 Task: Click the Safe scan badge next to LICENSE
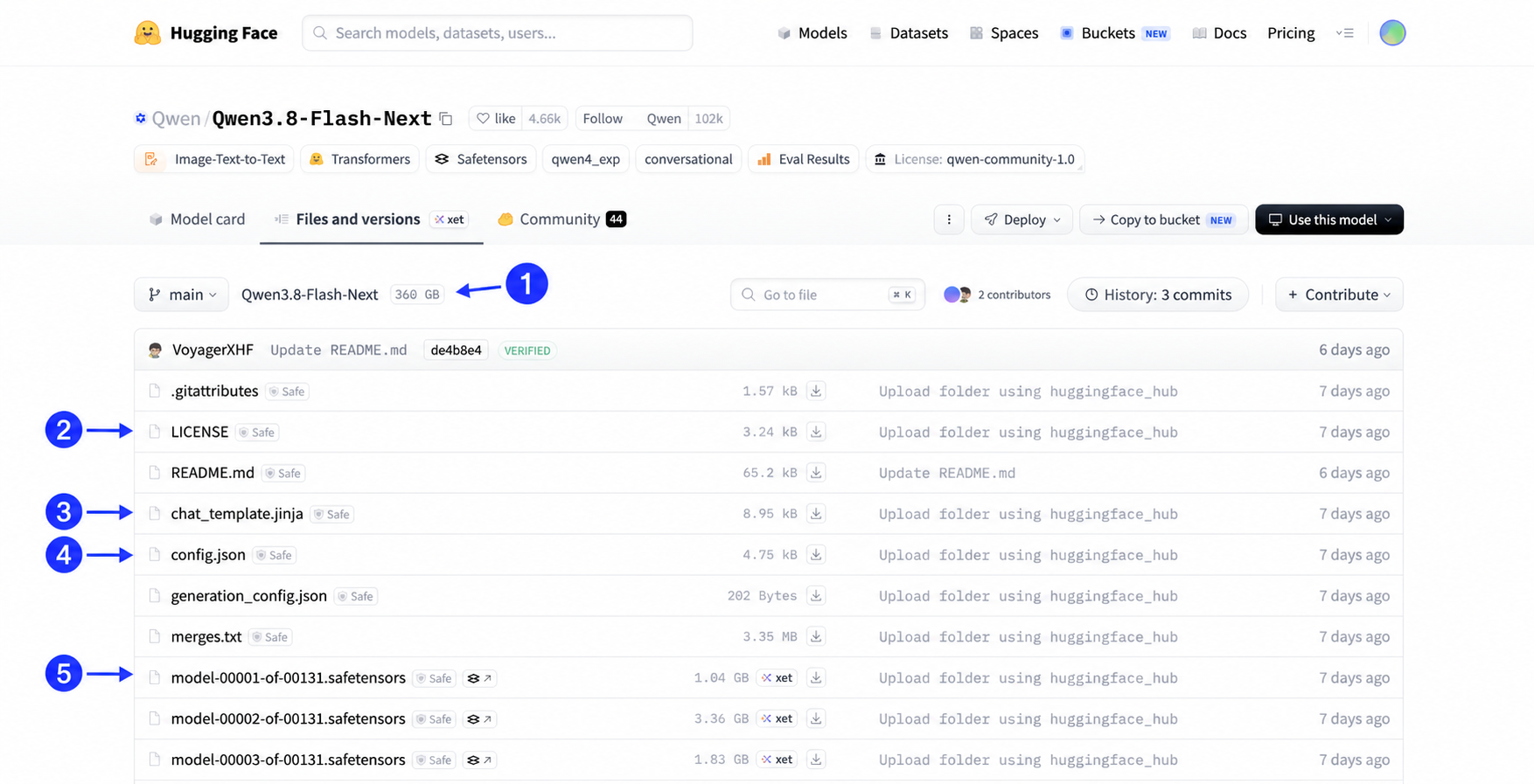tap(257, 432)
